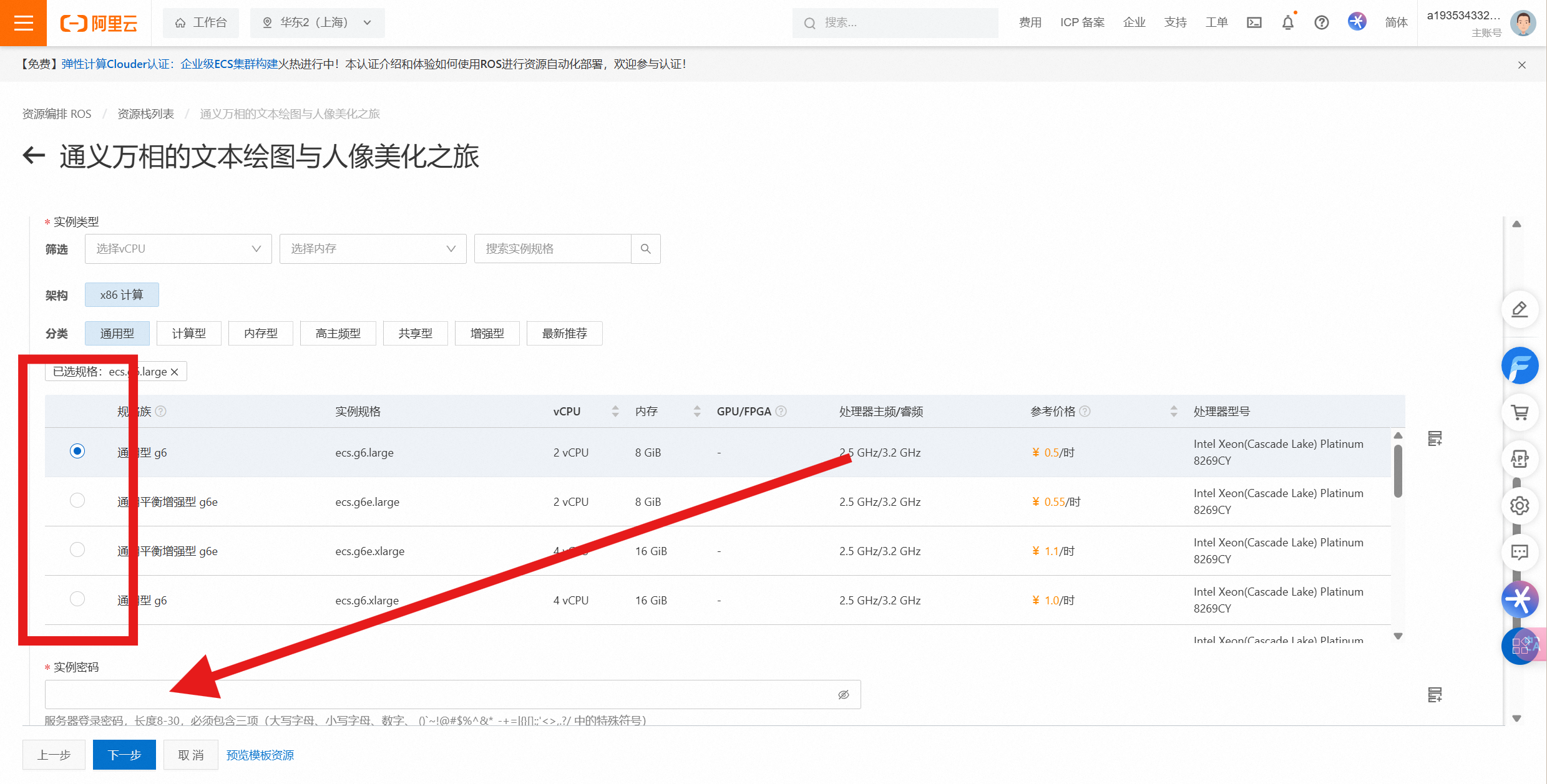This screenshot has height=784, width=1547.
Task: Open the hamburger navigation menu
Action: [x=23, y=23]
